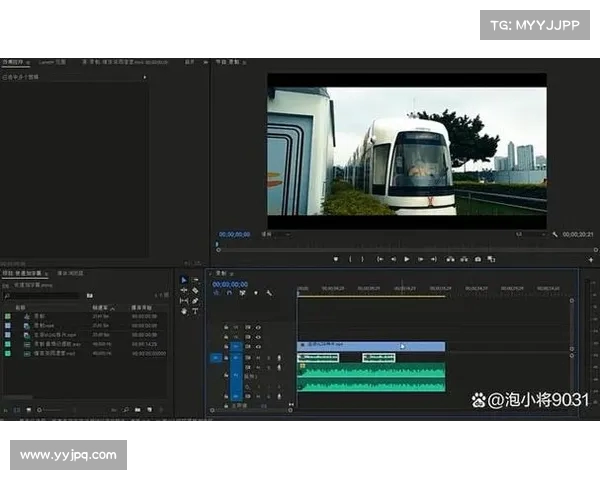The width and height of the screenshot is (600, 480).
Task: Click the timeline horizontal zoom scrollbar
Action: click(251, 410)
